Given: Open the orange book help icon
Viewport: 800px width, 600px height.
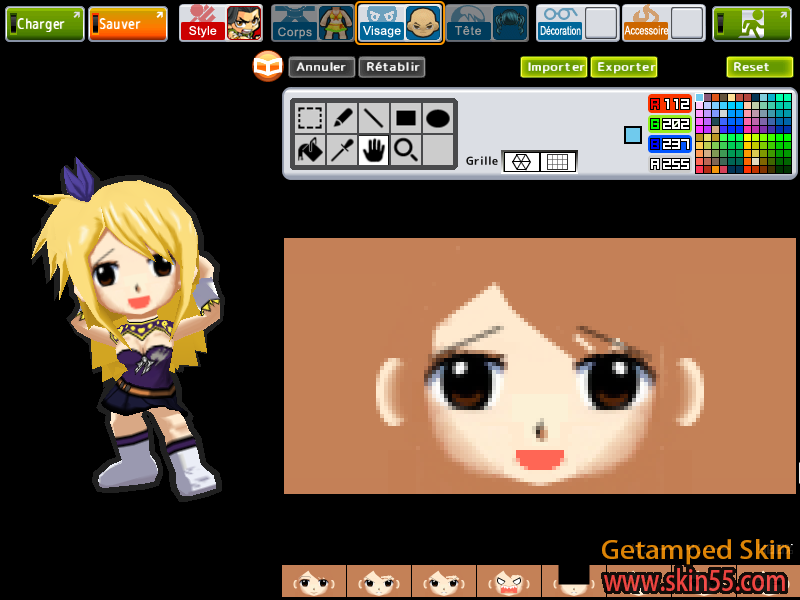Looking at the screenshot, I should (267, 66).
